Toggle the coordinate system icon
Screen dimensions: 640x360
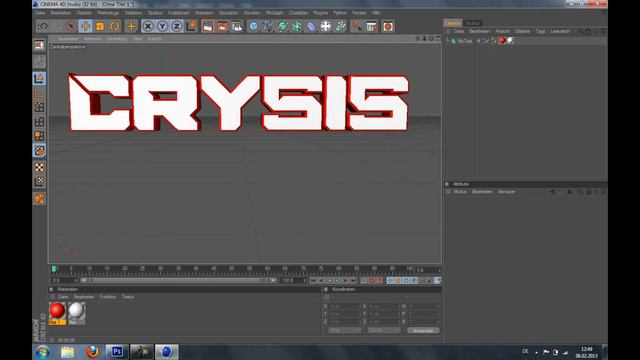191,27
